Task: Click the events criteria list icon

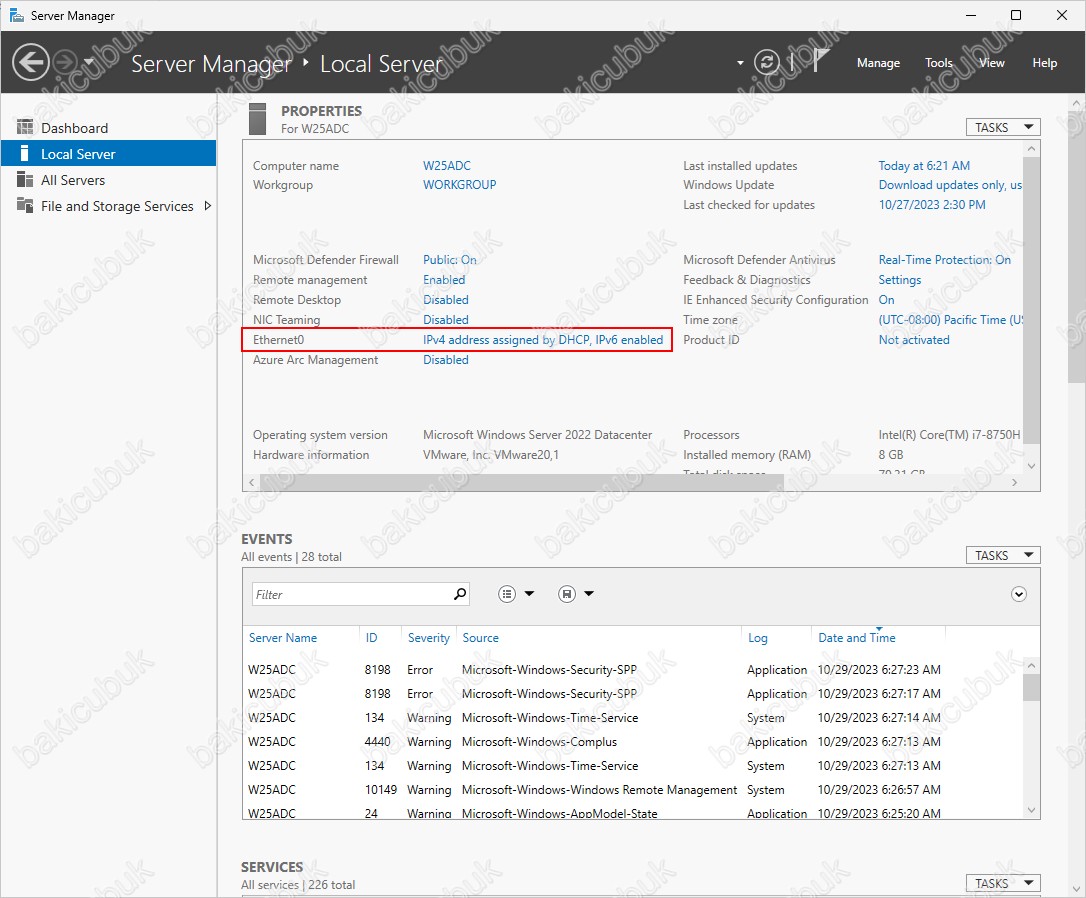Action: click(x=507, y=594)
